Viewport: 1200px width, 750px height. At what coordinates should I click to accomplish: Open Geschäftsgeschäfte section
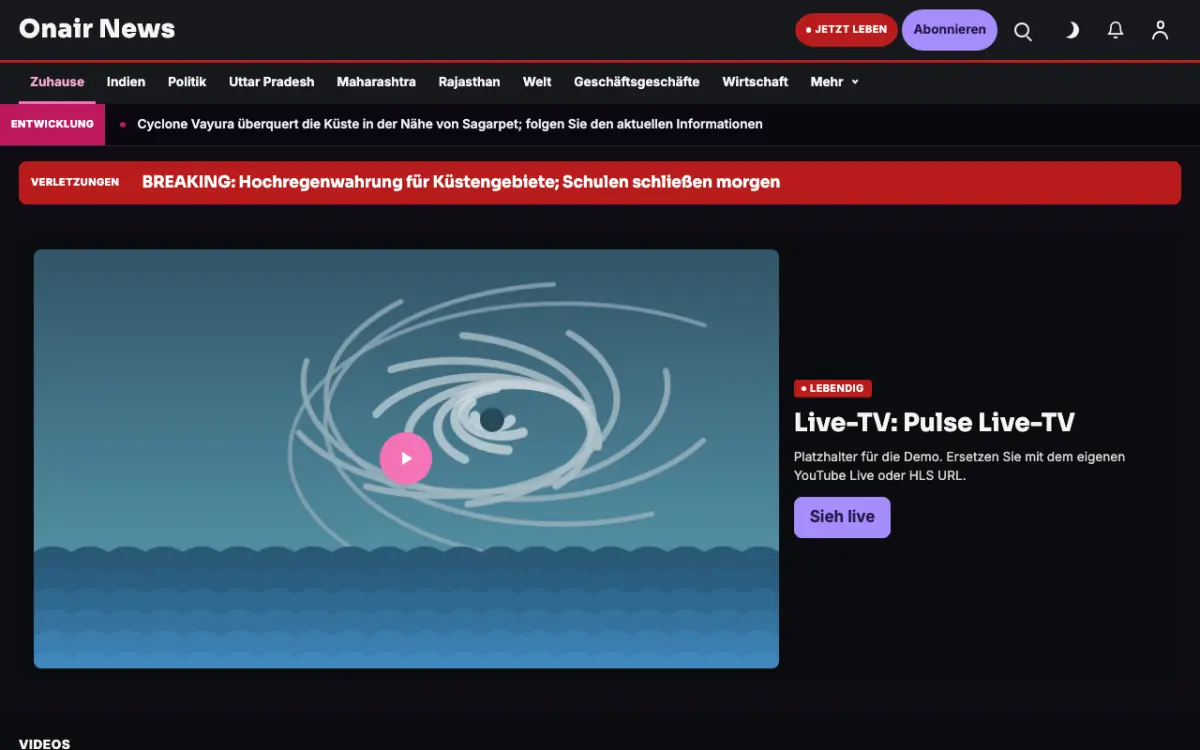(637, 82)
